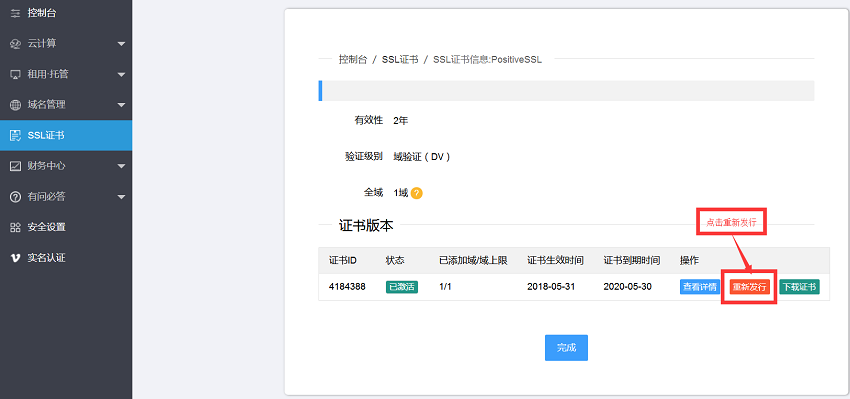Click the 1域 value text

point(401,193)
